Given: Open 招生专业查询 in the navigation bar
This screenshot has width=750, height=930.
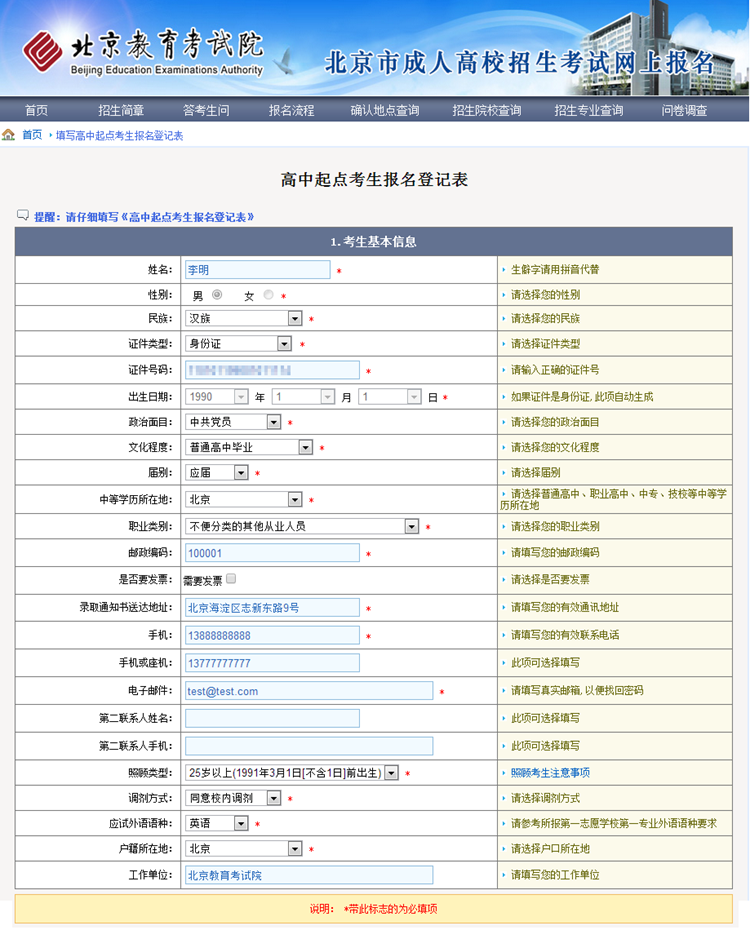Looking at the screenshot, I should [x=589, y=110].
